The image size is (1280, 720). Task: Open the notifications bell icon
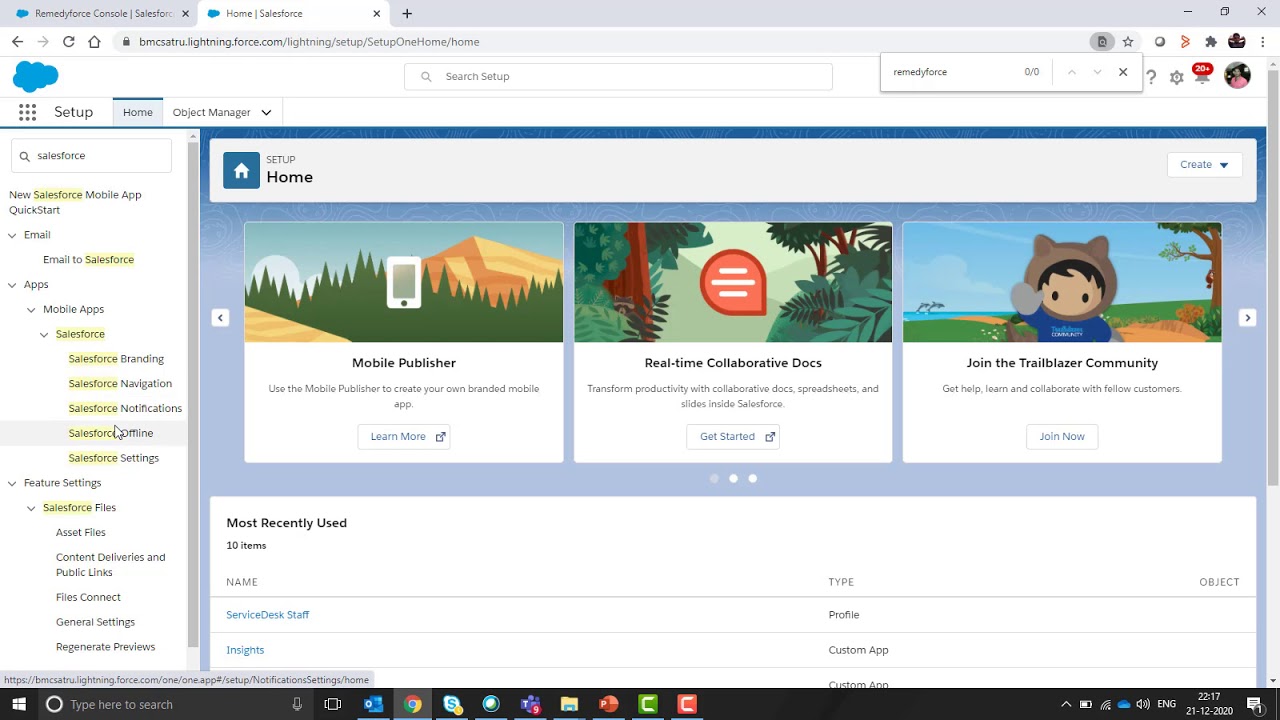[1202, 76]
